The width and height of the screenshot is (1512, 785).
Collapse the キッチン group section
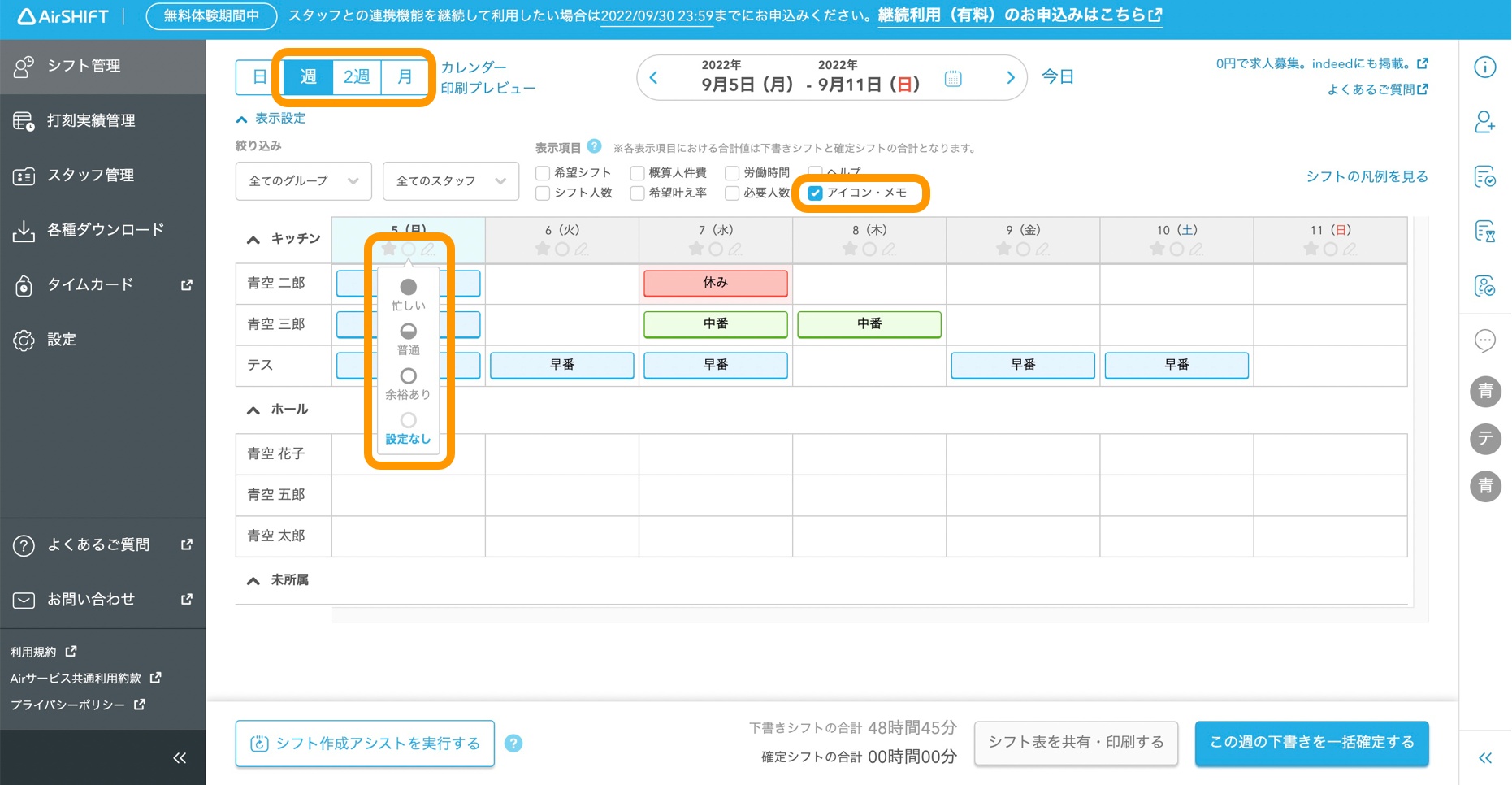(253, 240)
